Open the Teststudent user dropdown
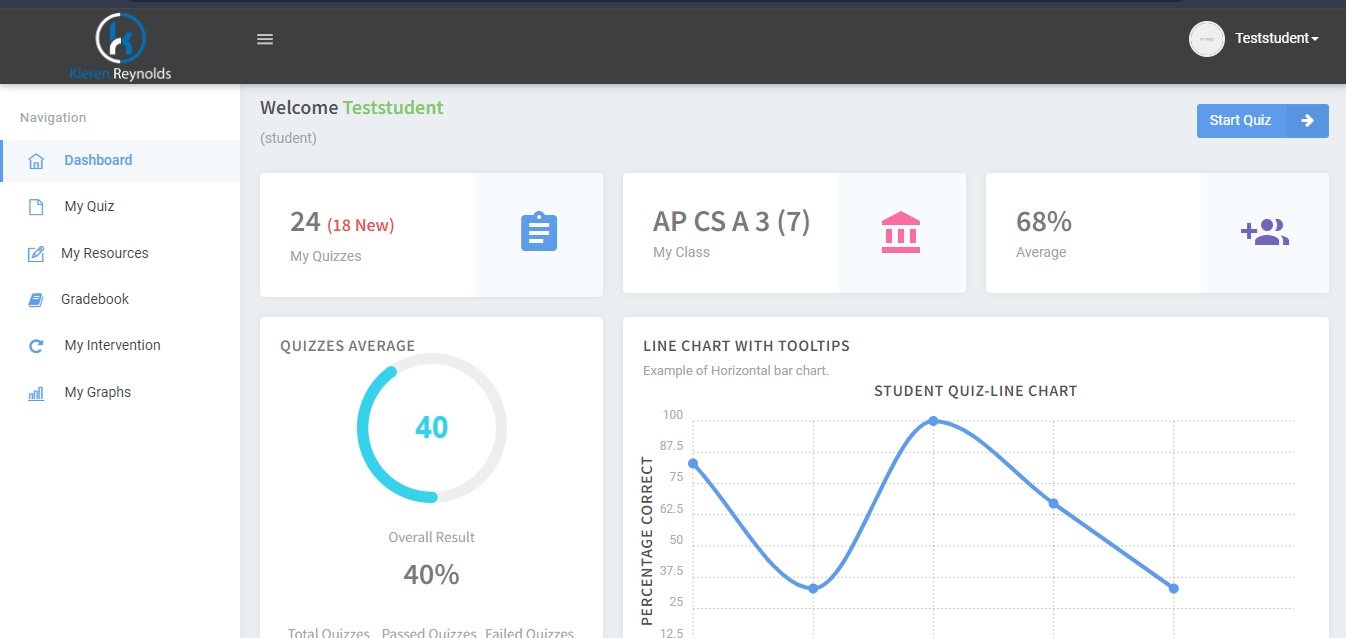 (1277, 38)
